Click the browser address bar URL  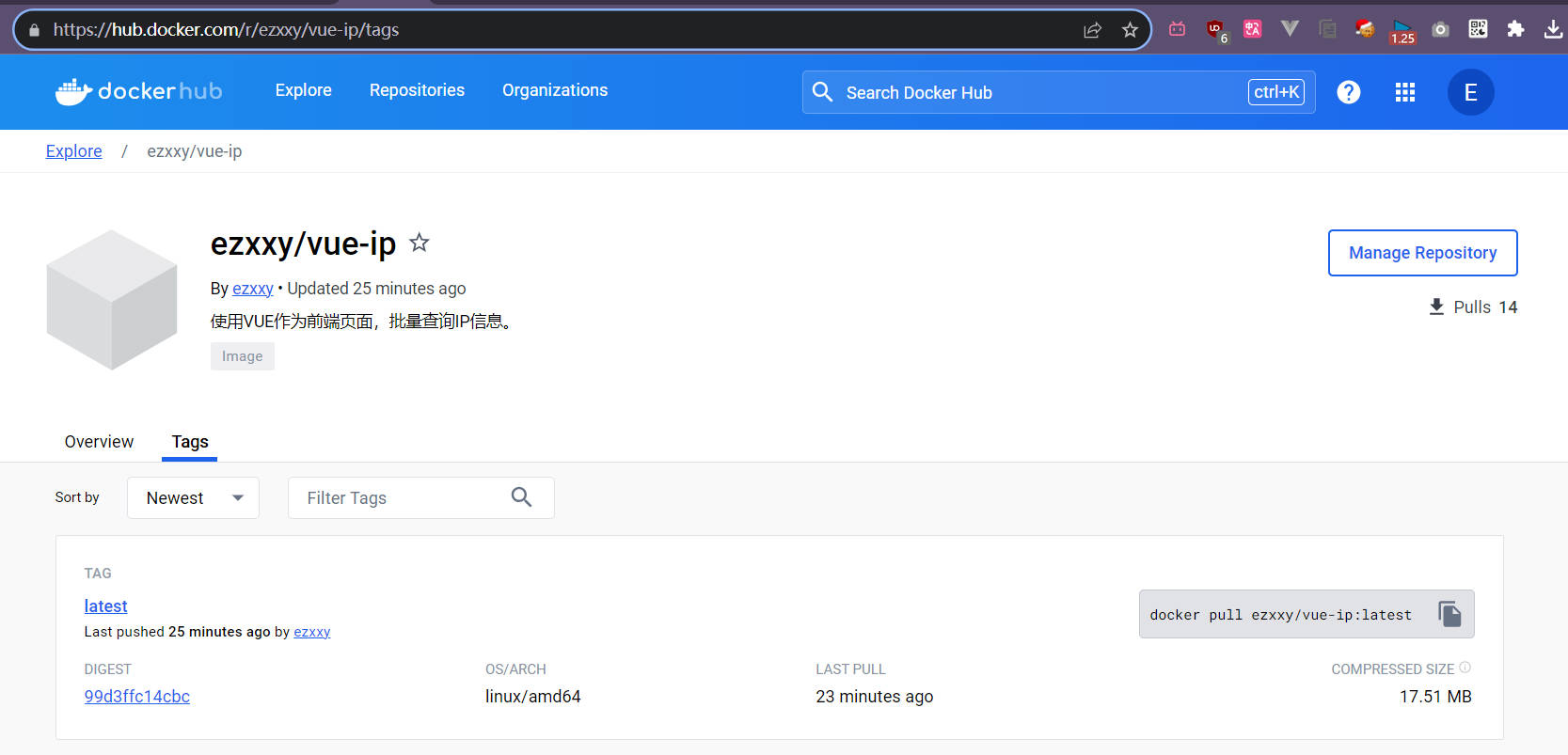[226, 30]
